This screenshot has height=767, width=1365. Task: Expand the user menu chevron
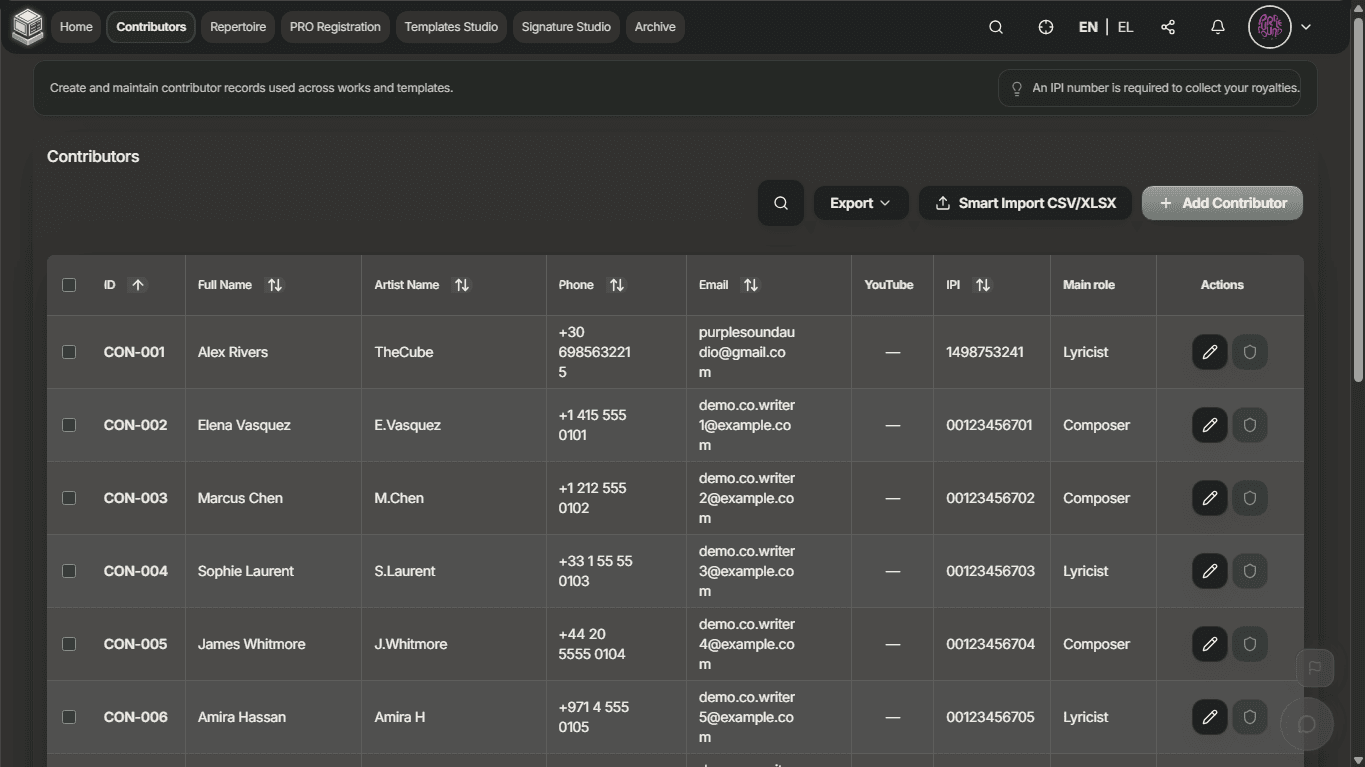[x=1306, y=27]
